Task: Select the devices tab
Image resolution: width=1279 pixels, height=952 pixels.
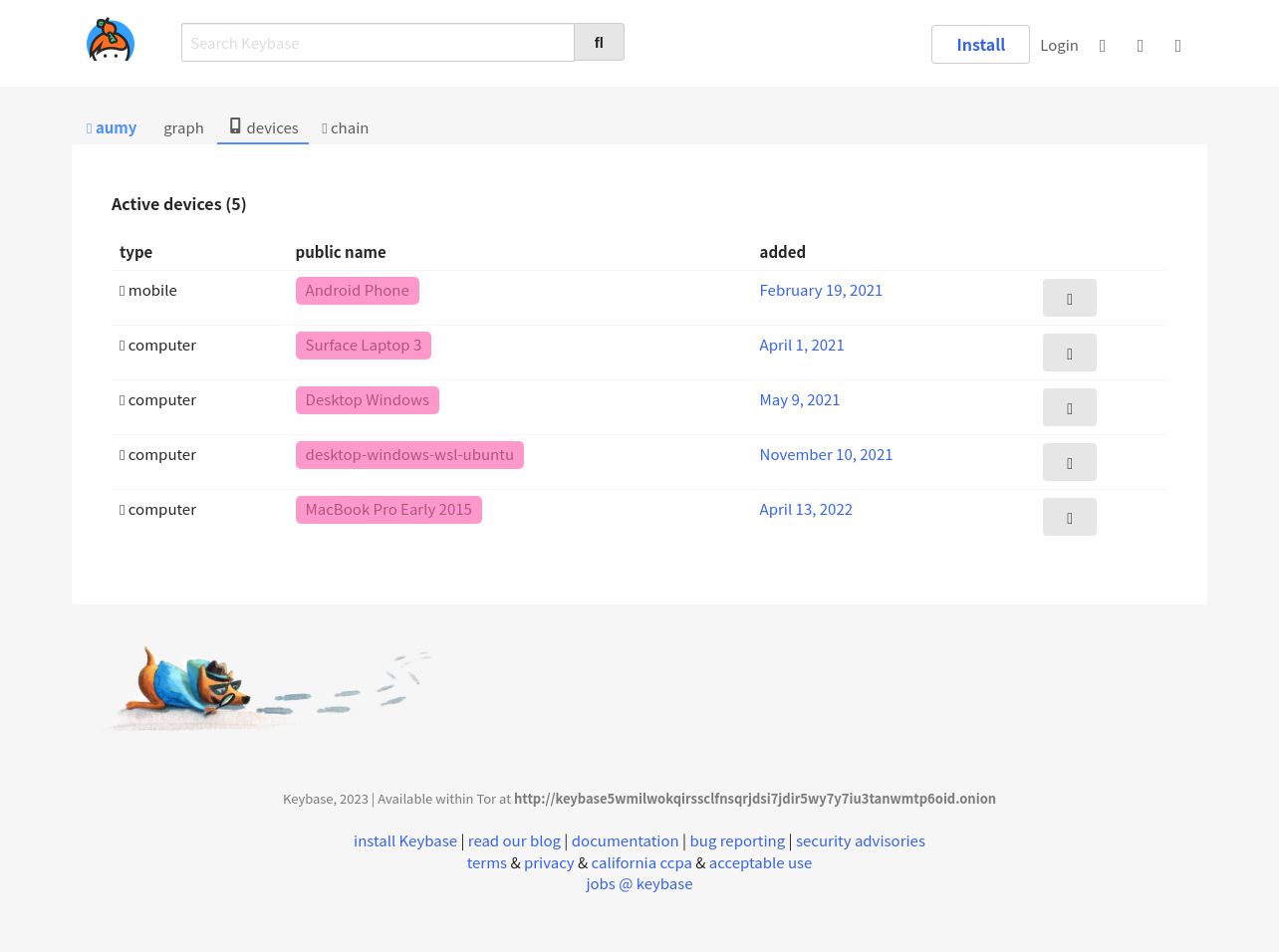Action: point(263,127)
